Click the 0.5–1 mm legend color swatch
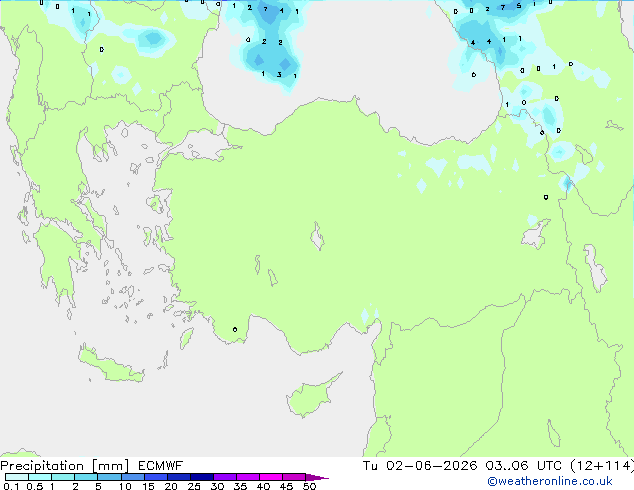The width and height of the screenshot is (634, 490). (x=40, y=477)
